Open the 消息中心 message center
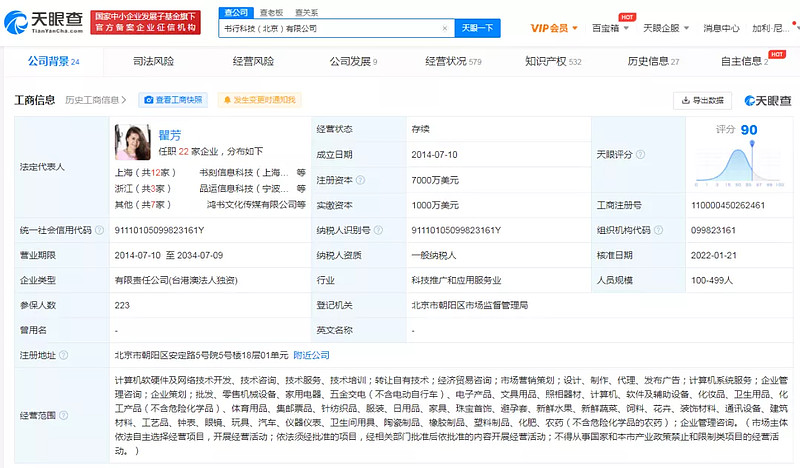The width and height of the screenshot is (800, 468). point(721,28)
